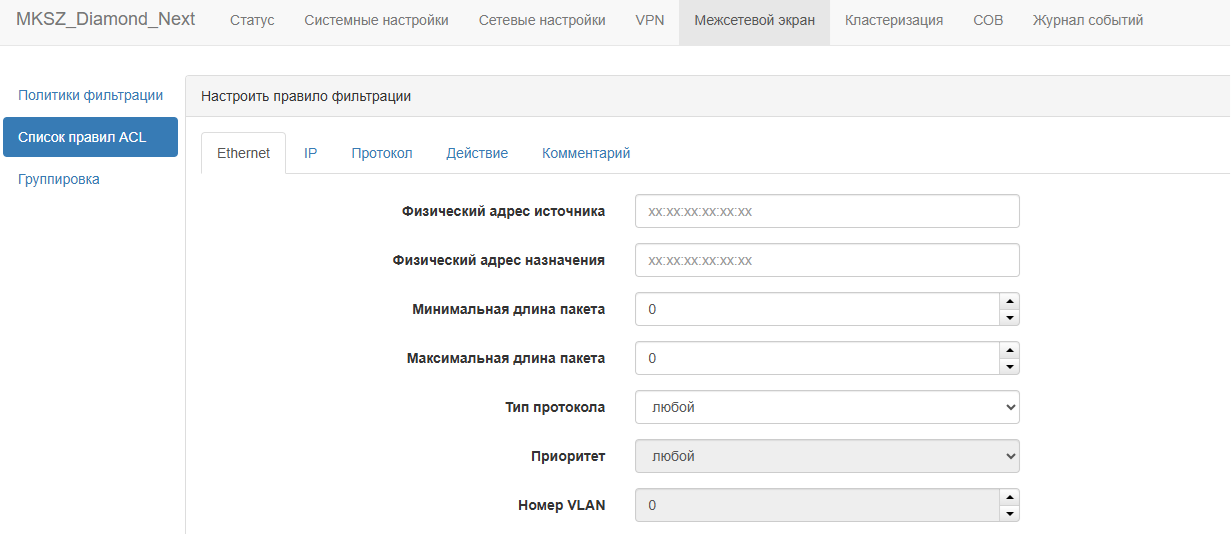Open the Тип протокола dropdown
The height and width of the screenshot is (534, 1231).
(x=827, y=407)
